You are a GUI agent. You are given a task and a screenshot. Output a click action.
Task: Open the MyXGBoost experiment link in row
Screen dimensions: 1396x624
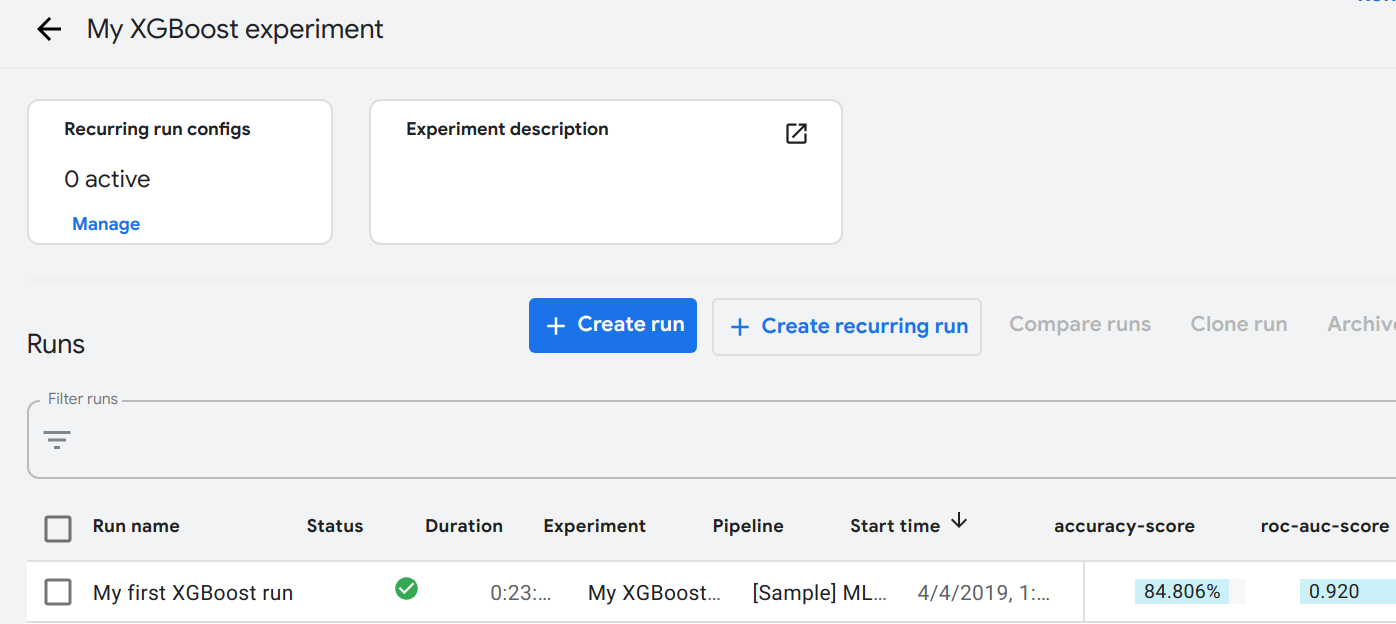coord(654,593)
